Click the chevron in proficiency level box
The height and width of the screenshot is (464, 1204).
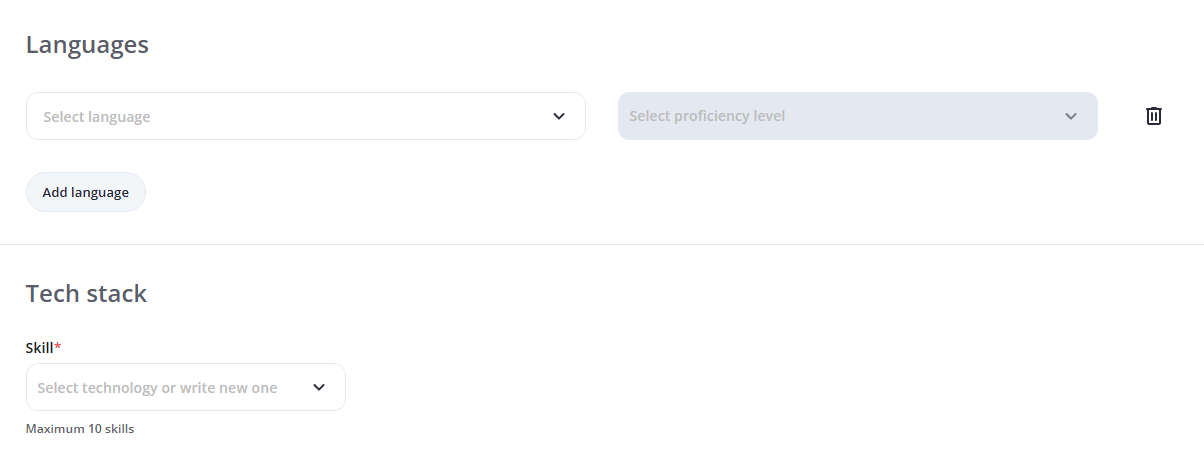(x=1071, y=116)
